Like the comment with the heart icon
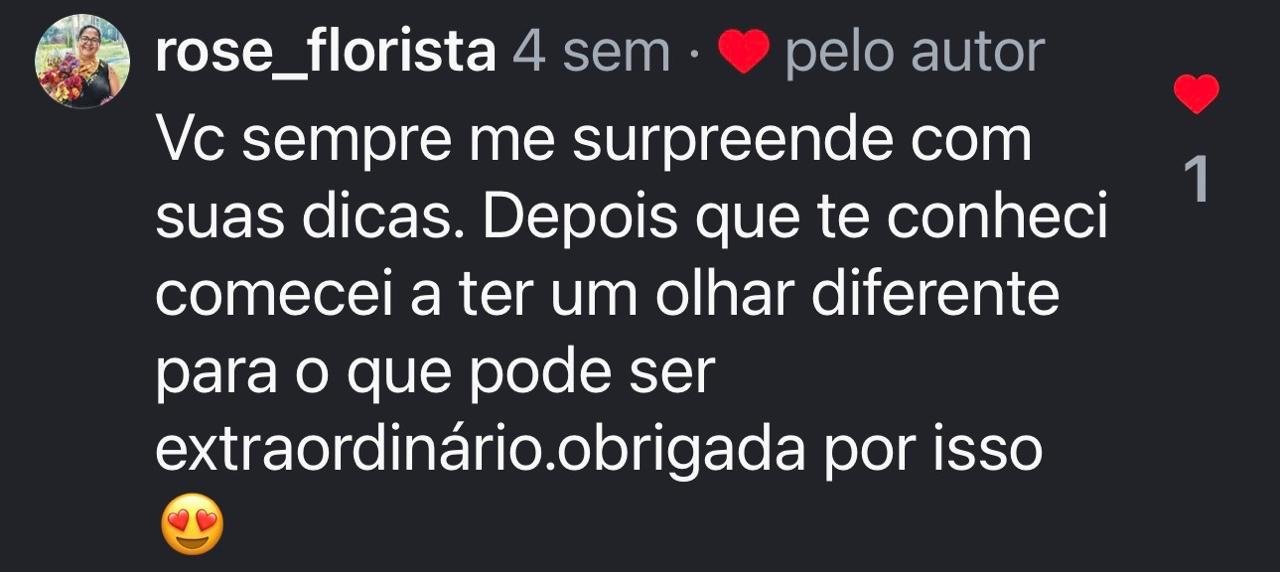 point(1196,94)
